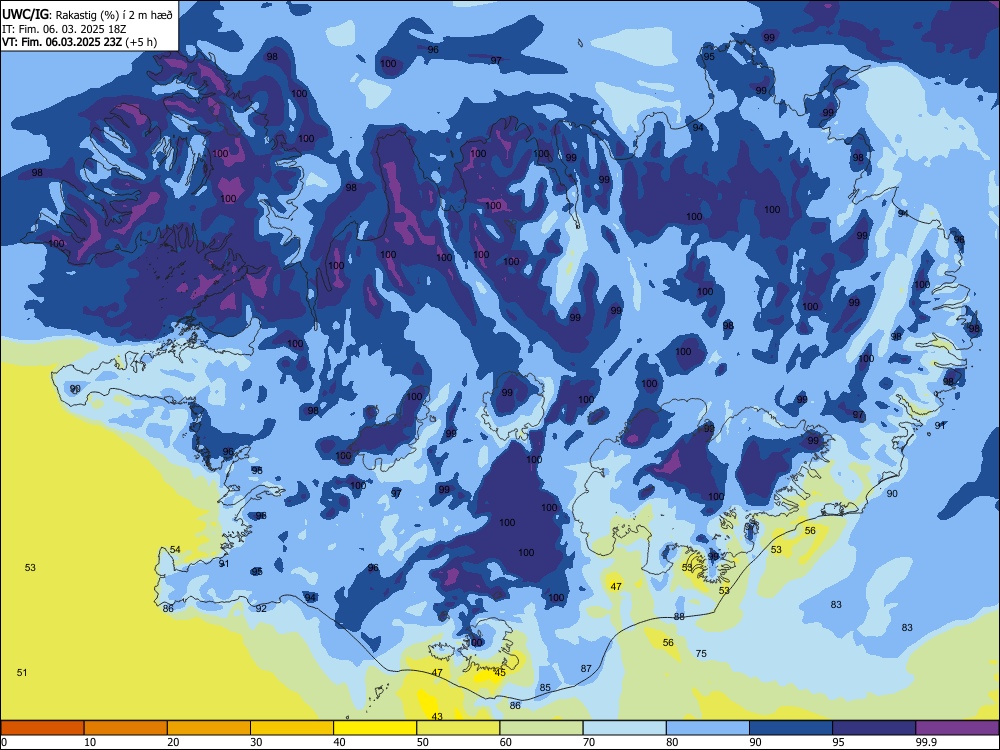
Task: Select the lightest blue 70–80 legend swatch
Action: pos(624,728)
